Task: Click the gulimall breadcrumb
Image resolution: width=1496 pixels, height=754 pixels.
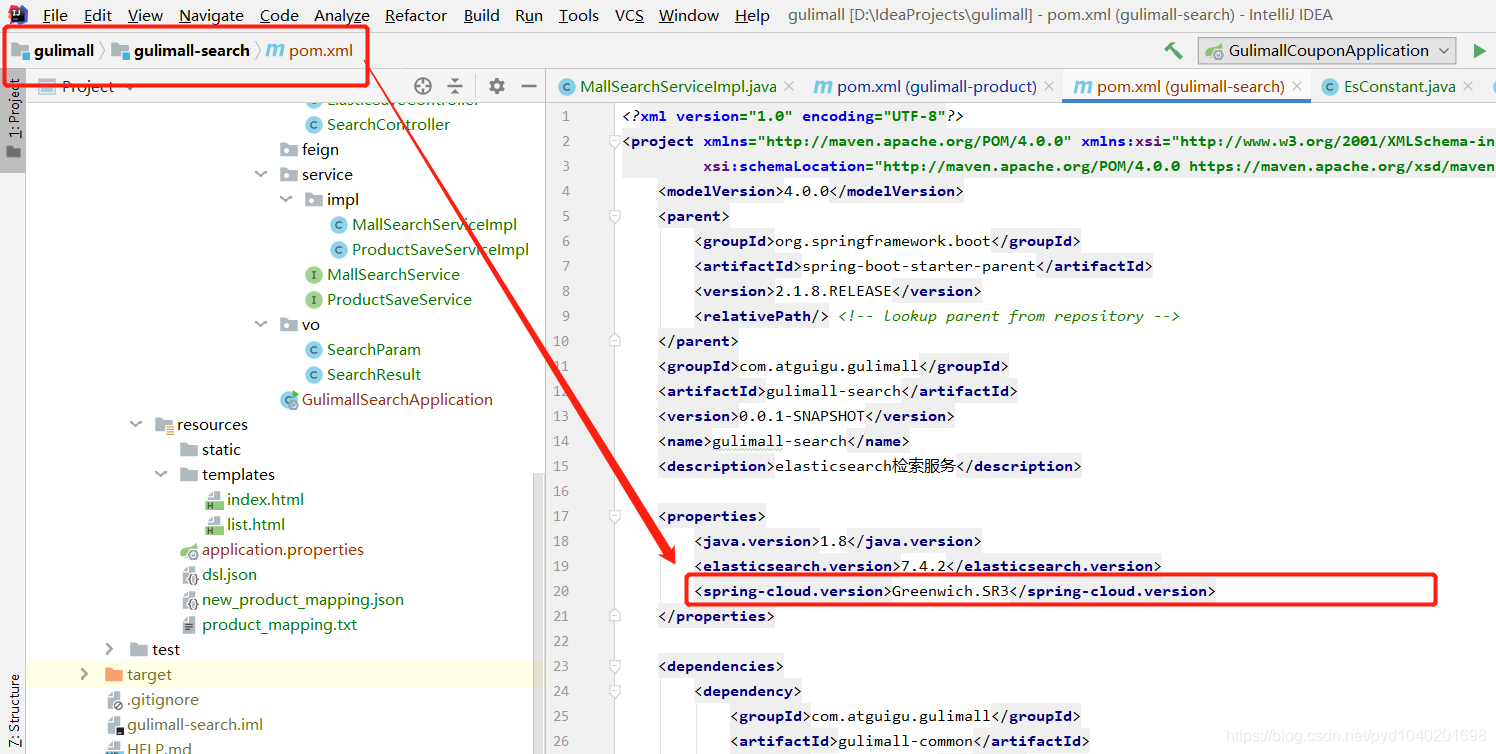Action: (53, 50)
